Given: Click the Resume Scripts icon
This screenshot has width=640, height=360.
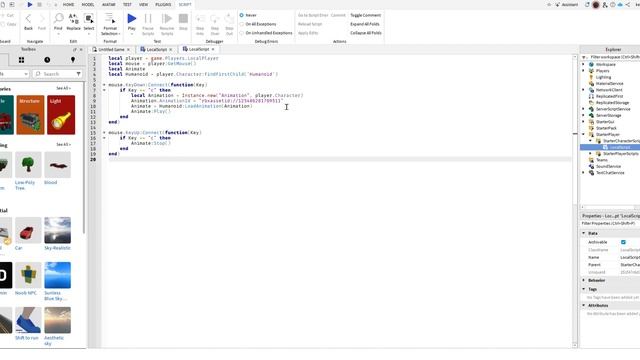Looking at the screenshot, I should [167, 18].
